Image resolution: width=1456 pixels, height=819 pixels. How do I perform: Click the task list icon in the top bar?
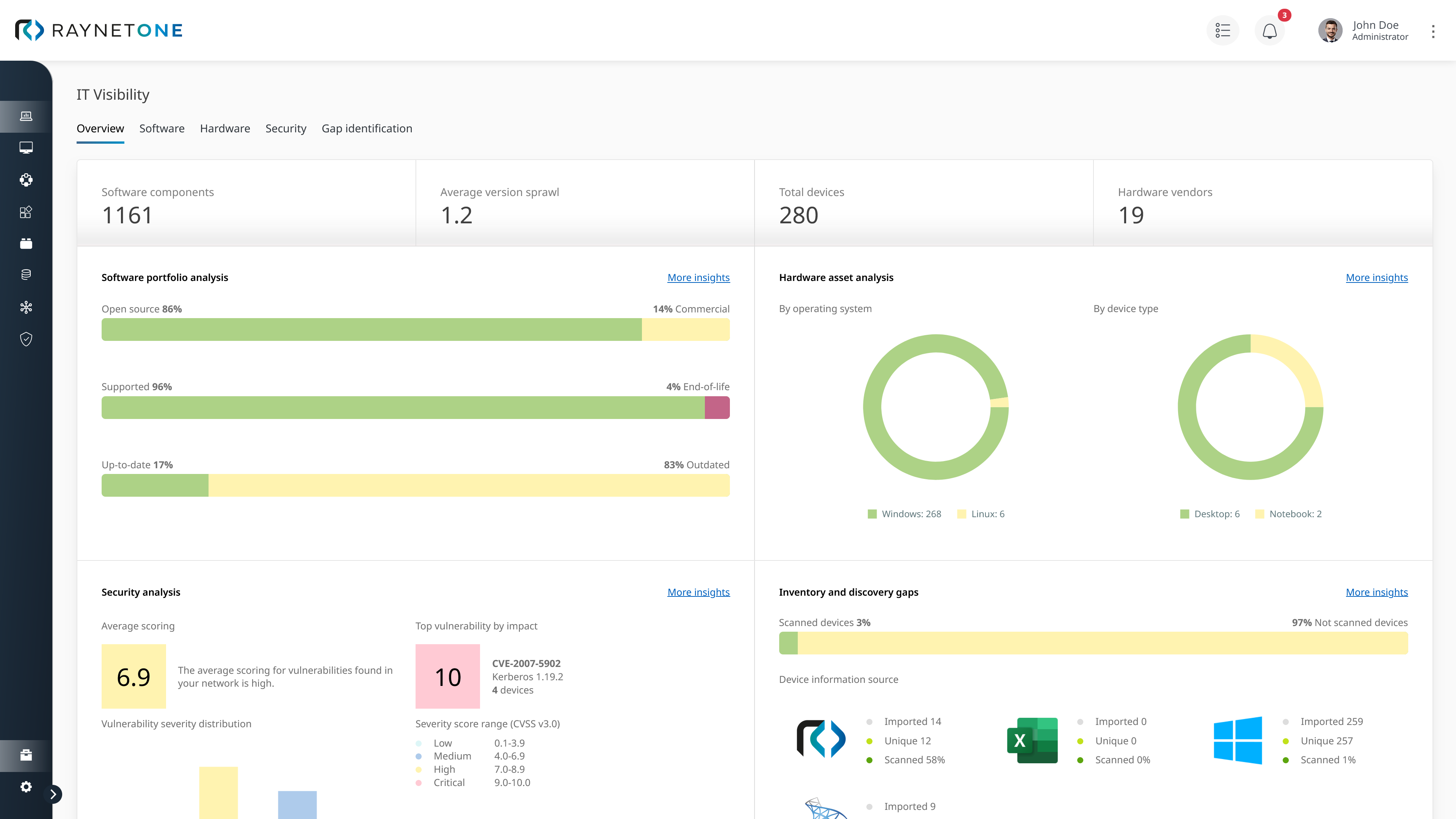pyautogui.click(x=1222, y=30)
